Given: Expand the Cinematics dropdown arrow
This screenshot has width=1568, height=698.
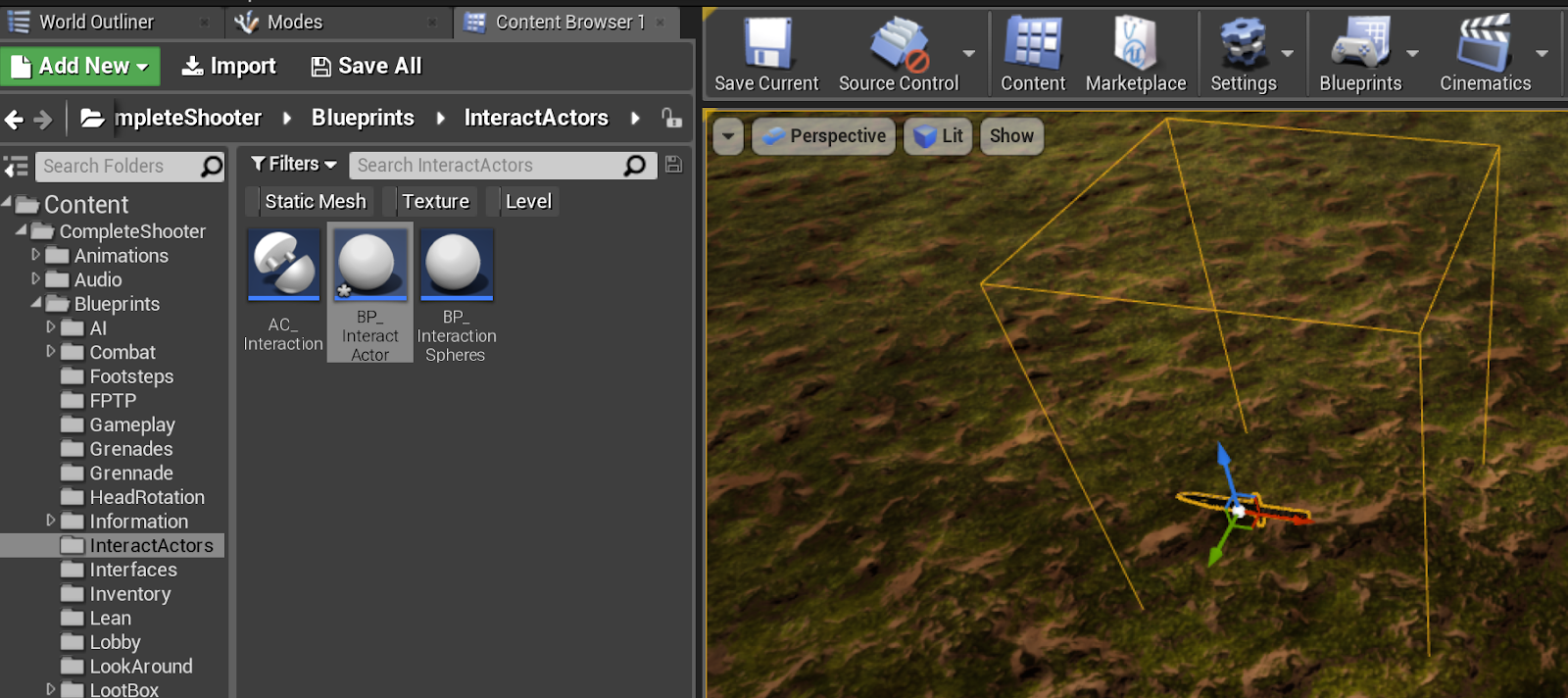Looking at the screenshot, I should [1542, 54].
